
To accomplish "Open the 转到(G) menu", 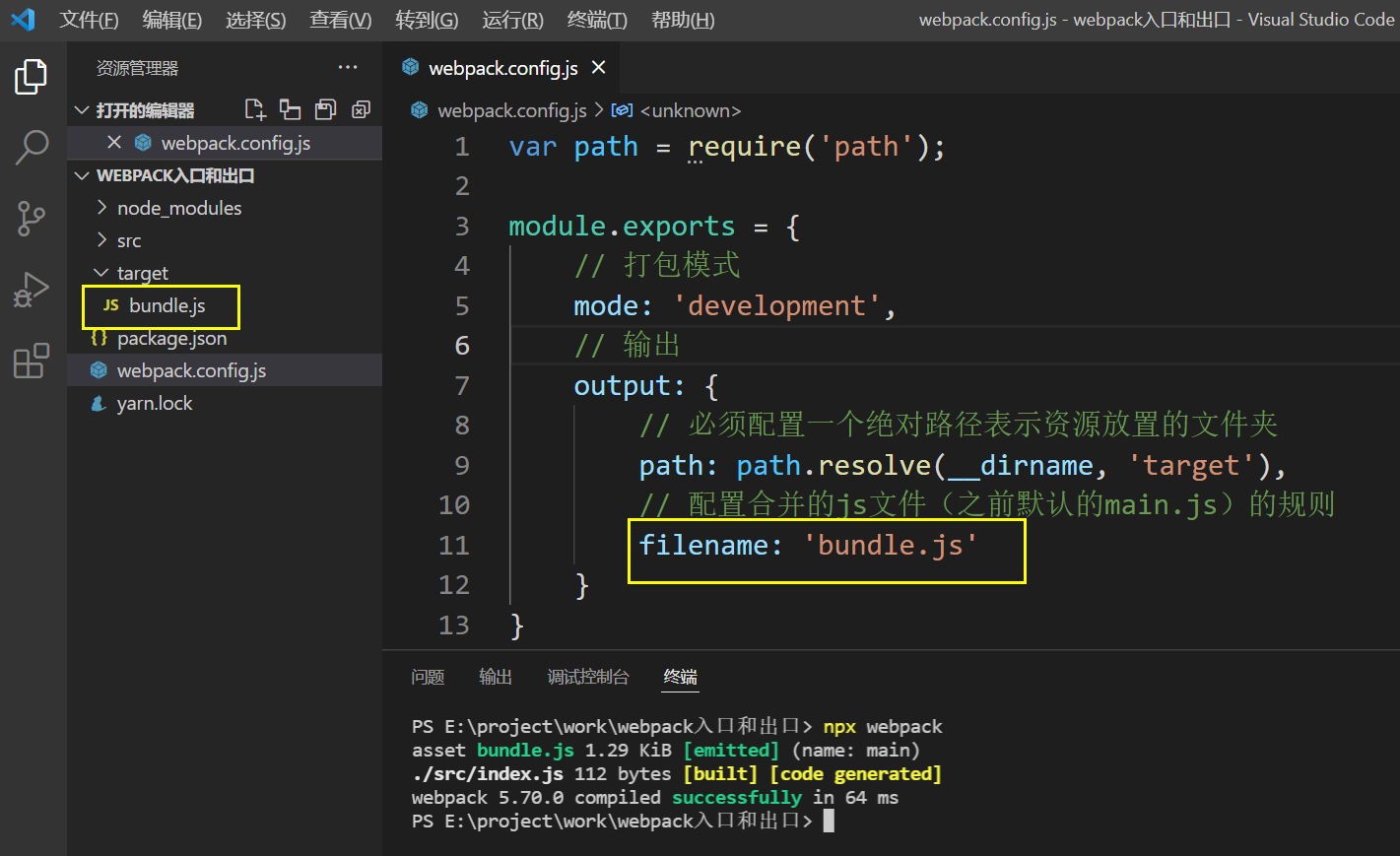I will click(x=427, y=20).
